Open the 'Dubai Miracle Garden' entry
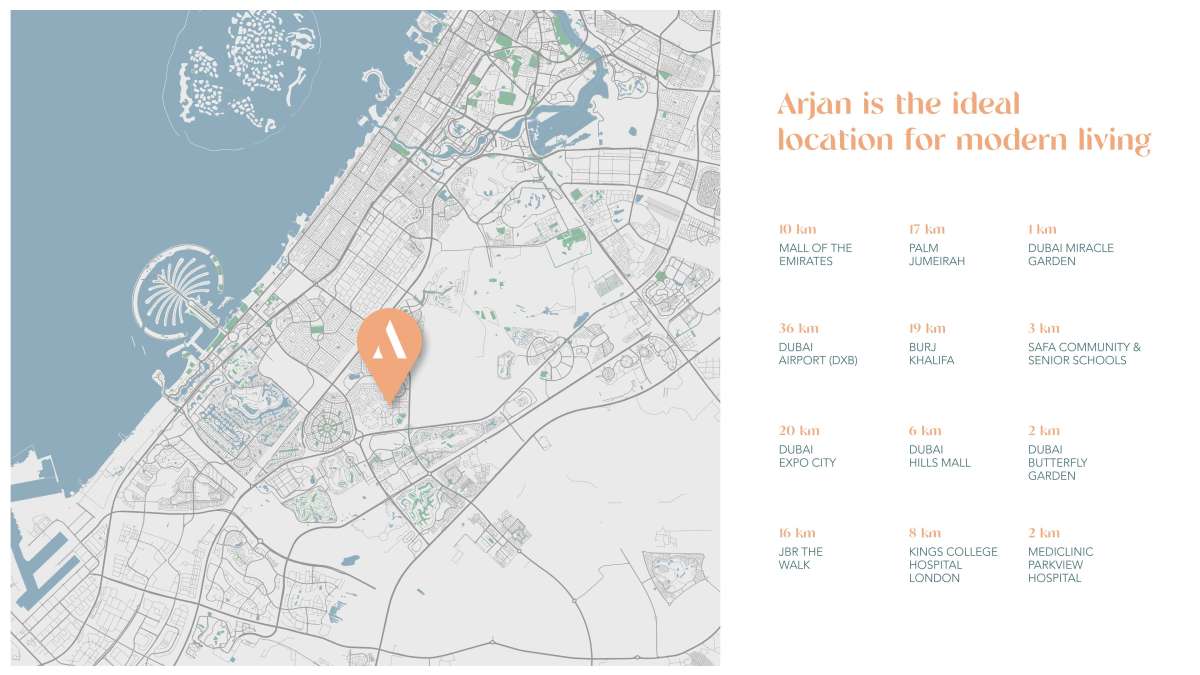 pos(1070,254)
